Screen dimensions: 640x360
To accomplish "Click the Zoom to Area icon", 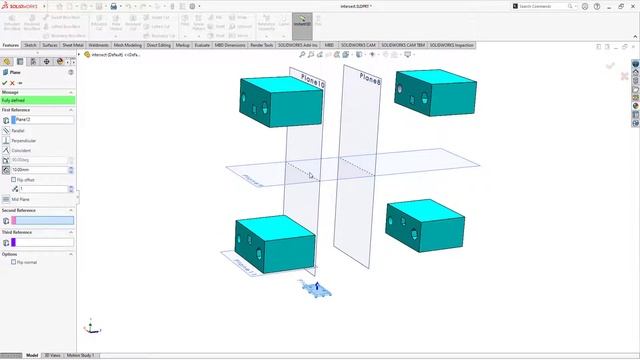I will [311, 54].
